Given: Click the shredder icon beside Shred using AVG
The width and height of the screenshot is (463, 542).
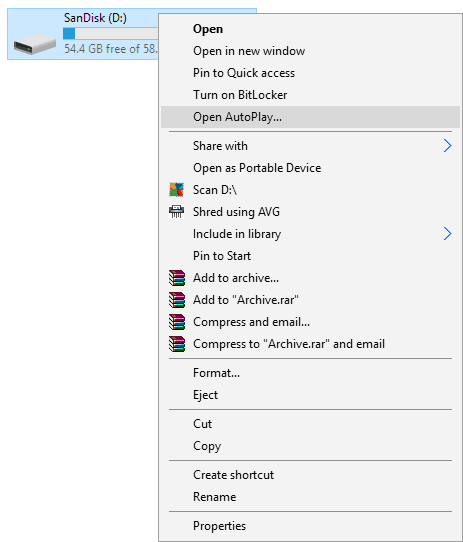Looking at the screenshot, I should 176,212.
